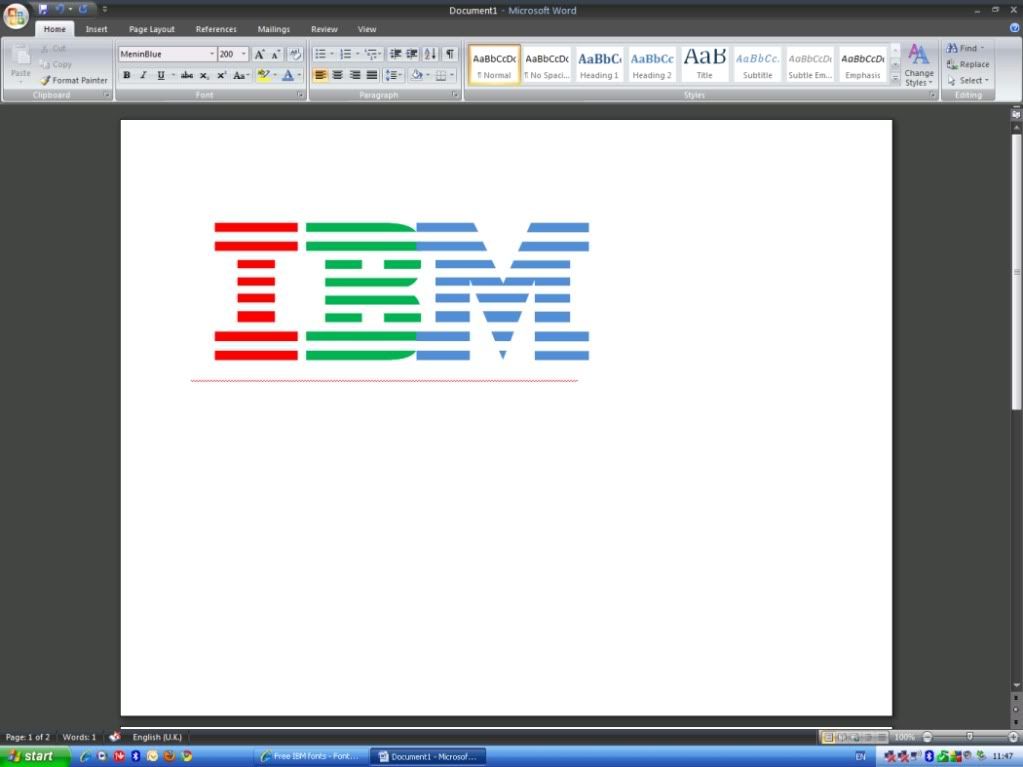Open the font size dropdown
Image resolution: width=1023 pixels, height=767 pixels.
click(x=244, y=54)
